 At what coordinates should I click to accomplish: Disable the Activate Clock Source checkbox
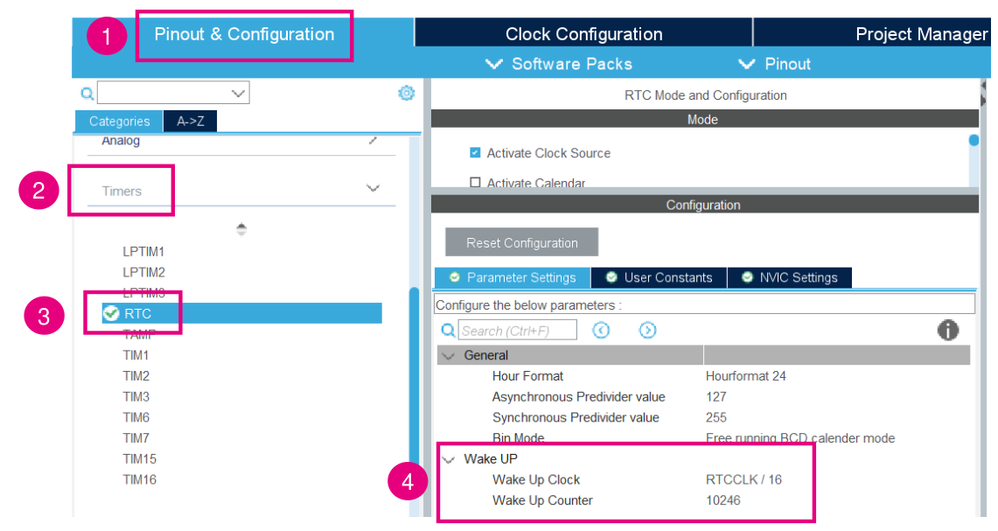pos(475,153)
